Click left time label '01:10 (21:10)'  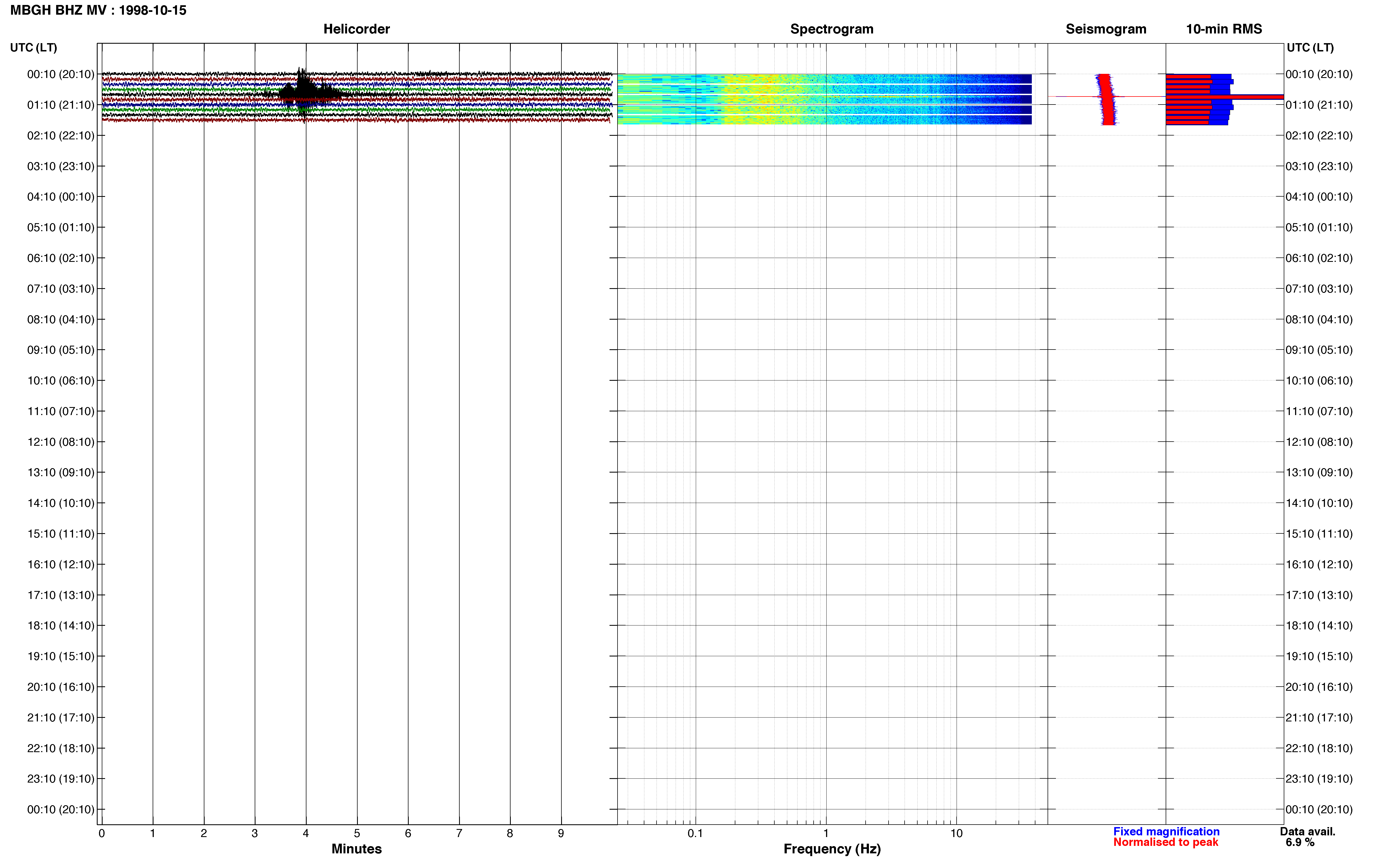61,105
